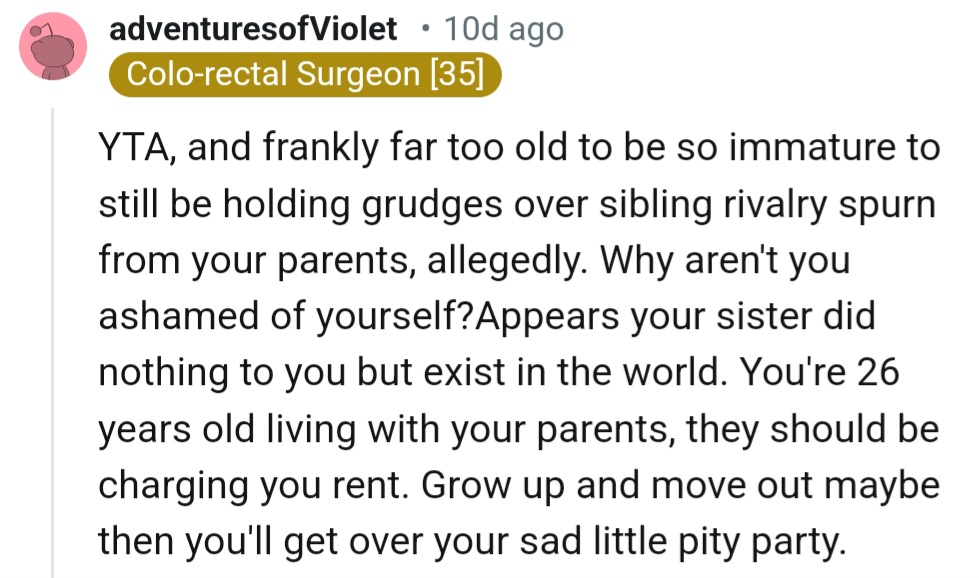The height and width of the screenshot is (578, 979).
Task: Click the pink Reddit snoo avatar
Action: pos(53,47)
